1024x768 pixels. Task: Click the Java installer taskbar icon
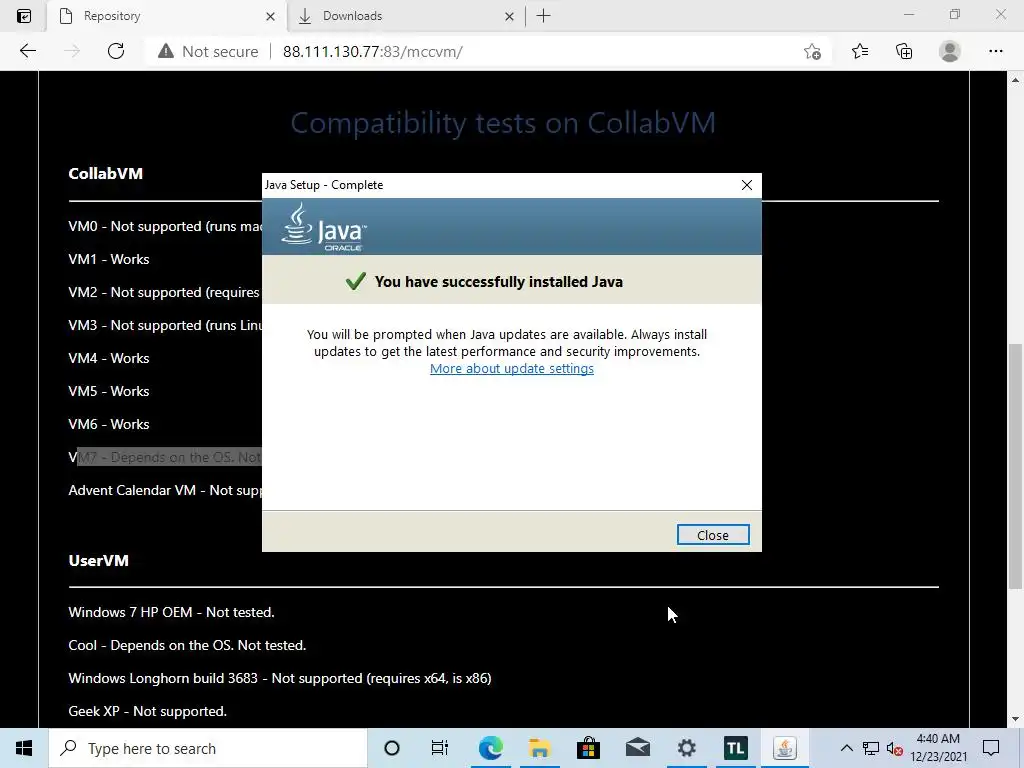784,748
